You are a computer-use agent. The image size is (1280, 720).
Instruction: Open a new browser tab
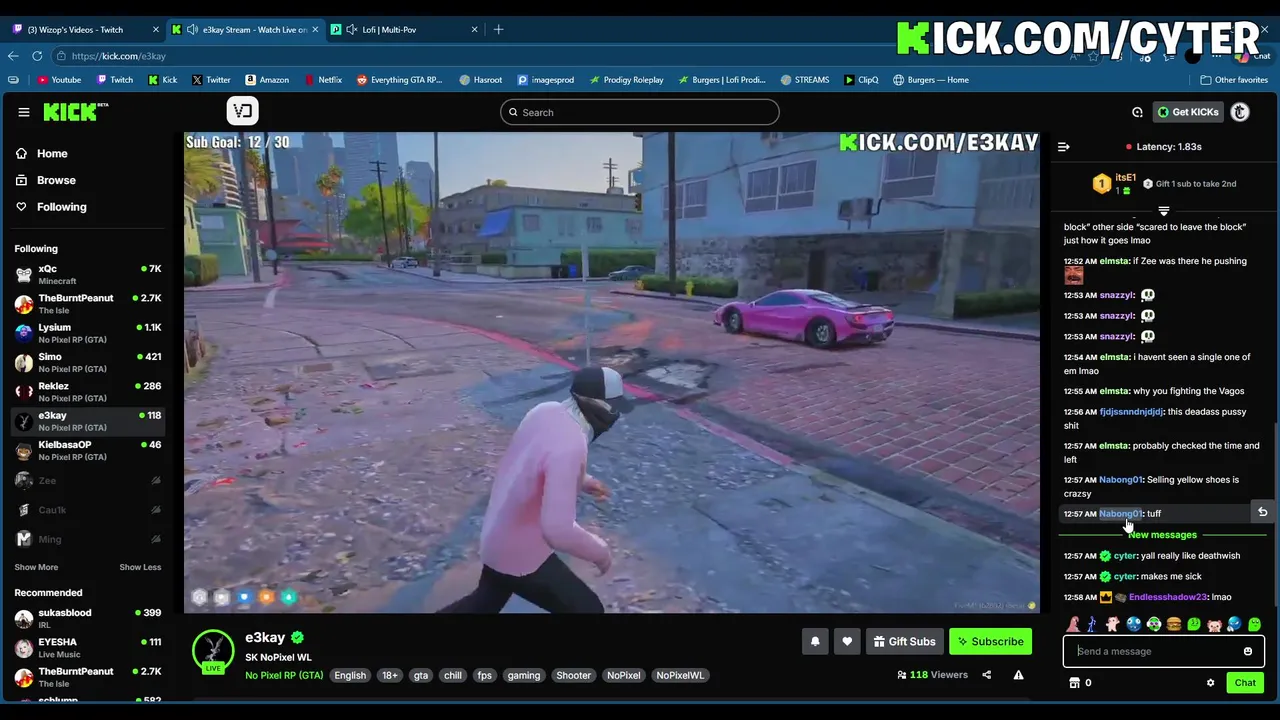click(498, 29)
